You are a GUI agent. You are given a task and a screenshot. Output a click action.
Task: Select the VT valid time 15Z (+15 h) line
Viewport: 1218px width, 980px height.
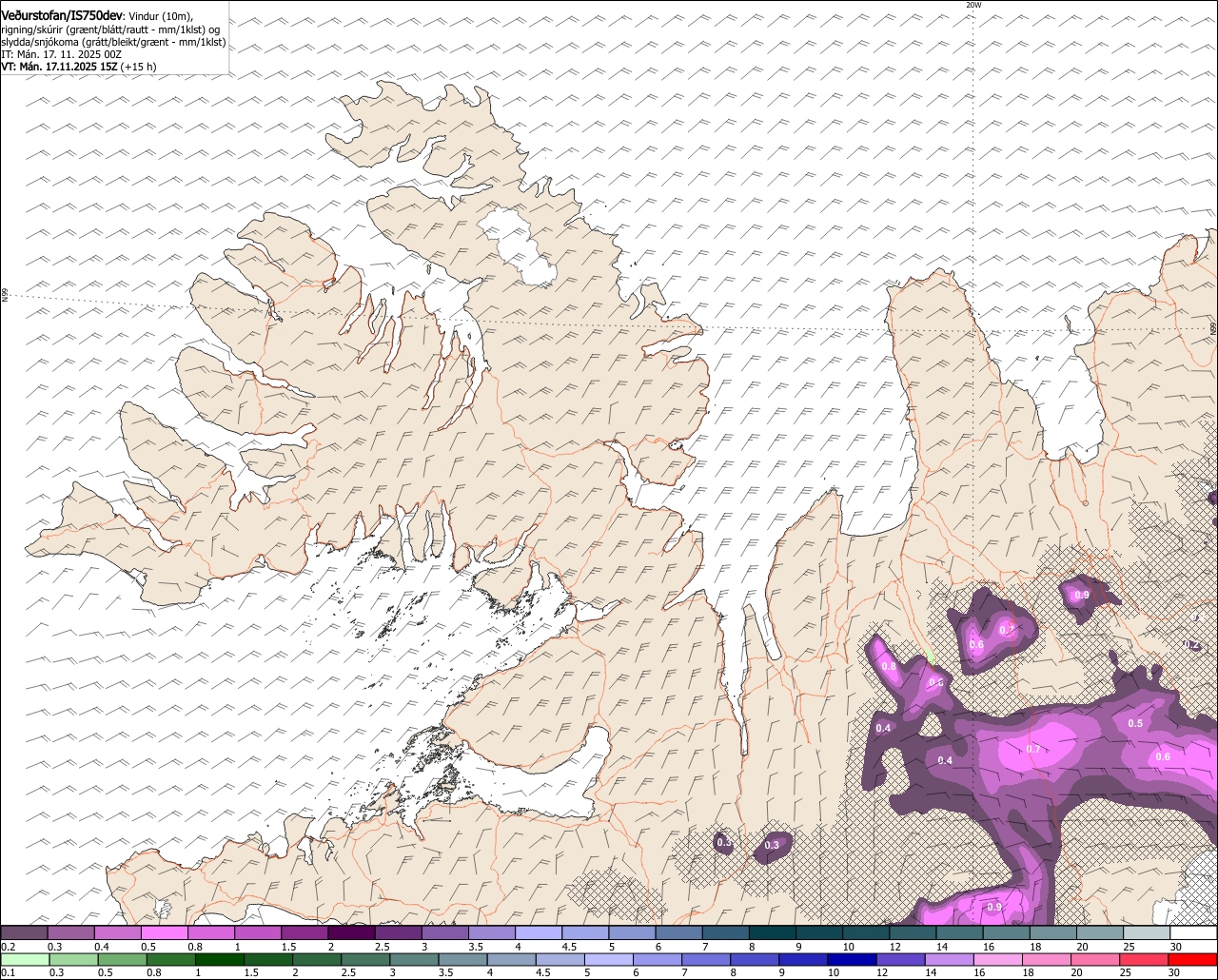coord(79,67)
